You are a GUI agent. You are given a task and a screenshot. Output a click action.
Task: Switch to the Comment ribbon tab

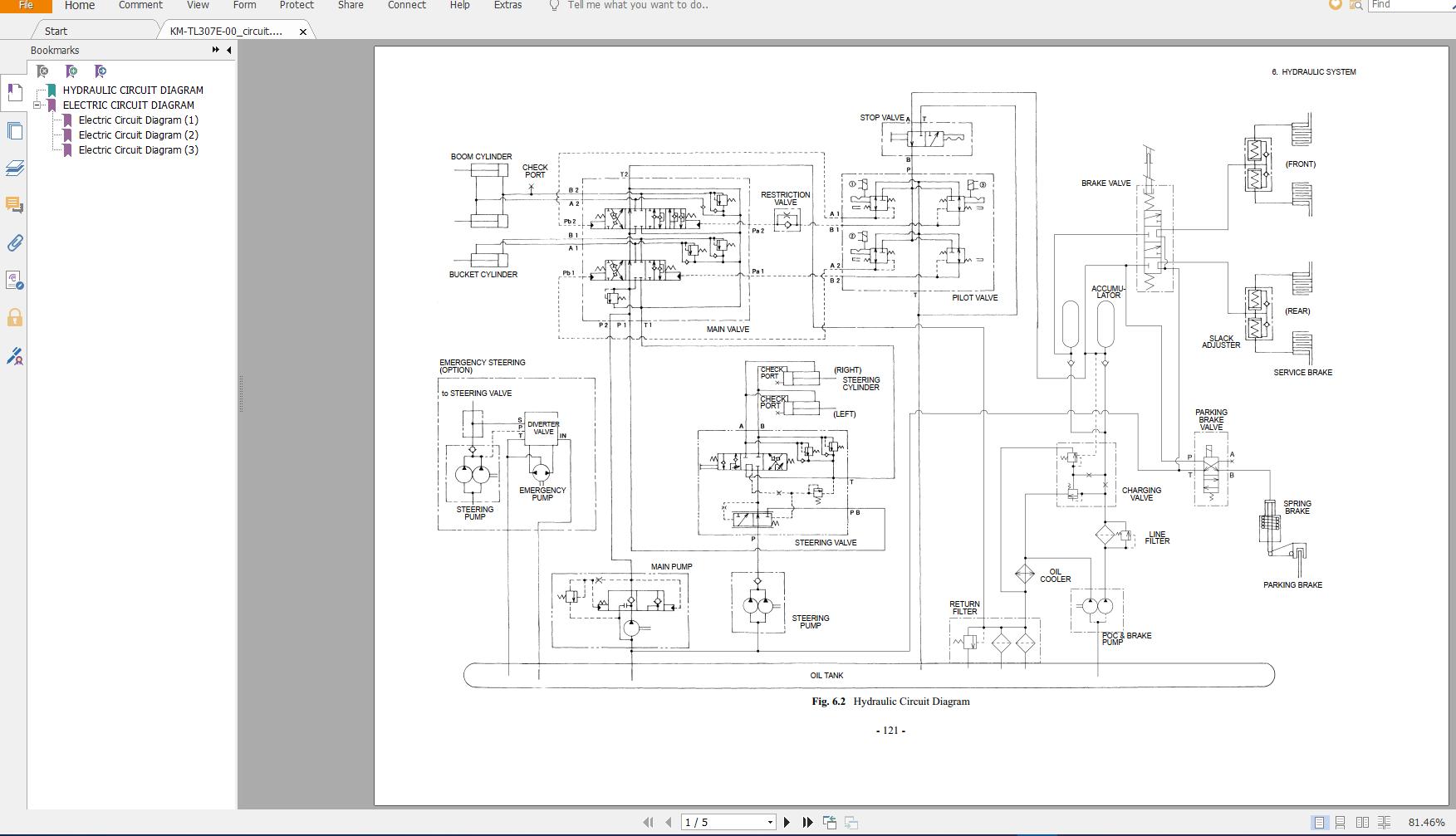tap(140, 5)
